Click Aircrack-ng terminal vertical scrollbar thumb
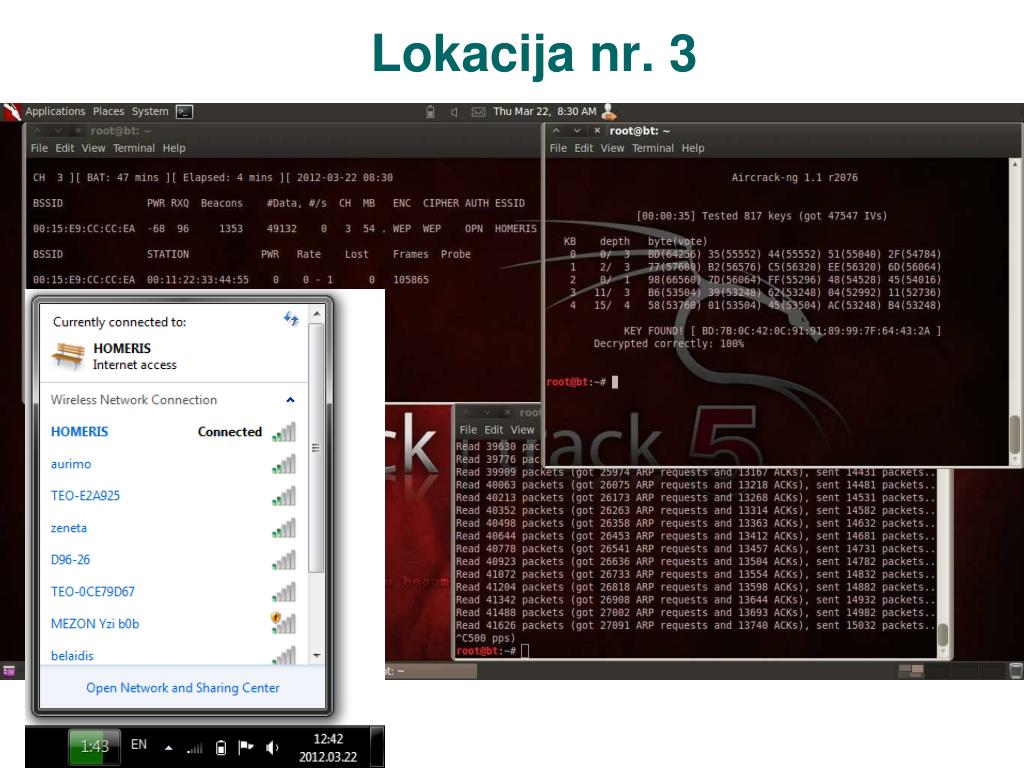Viewport: 1024px width, 768px height. click(1014, 434)
